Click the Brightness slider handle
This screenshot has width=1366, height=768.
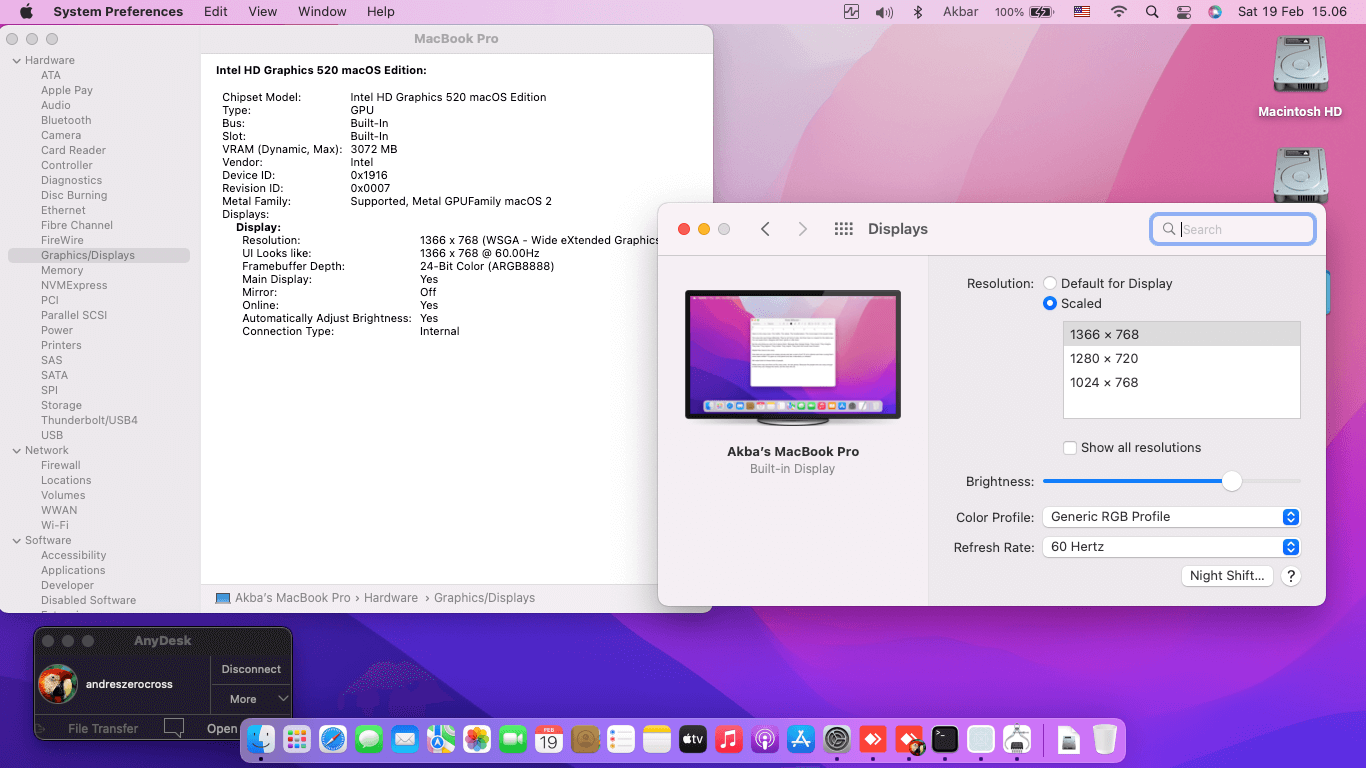point(1232,481)
